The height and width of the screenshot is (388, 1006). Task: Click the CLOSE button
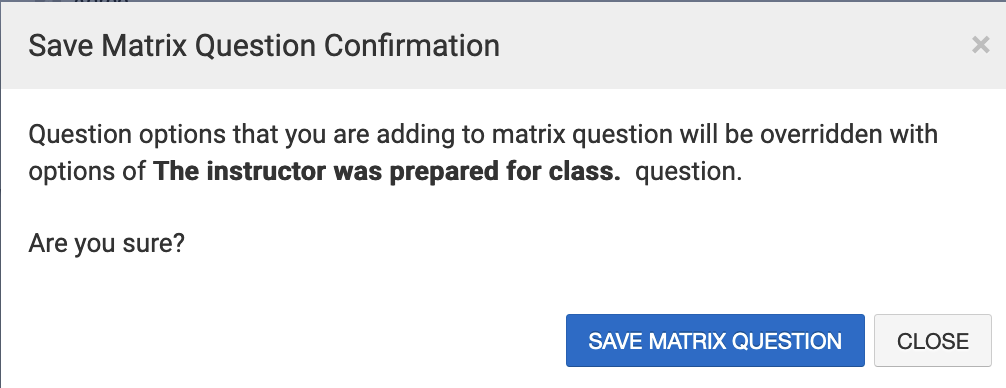point(933,341)
